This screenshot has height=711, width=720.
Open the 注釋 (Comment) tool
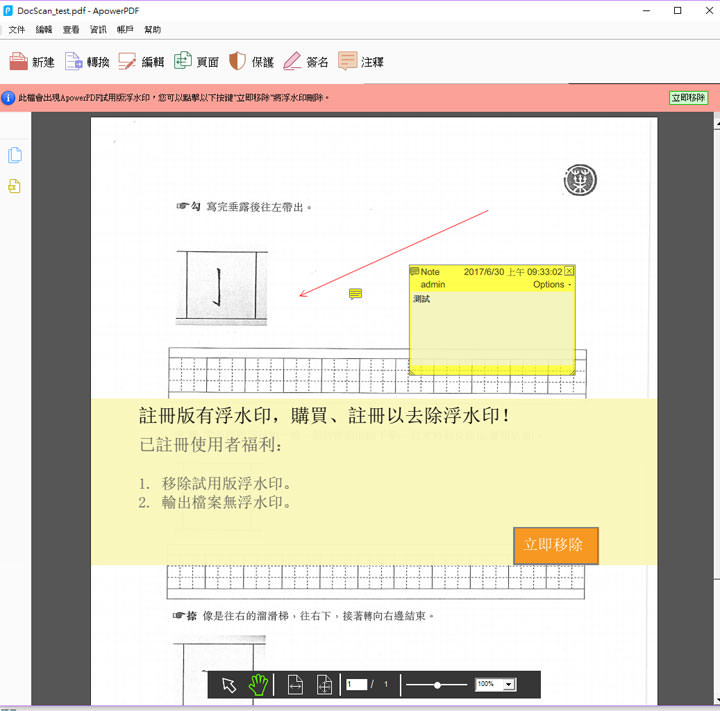(x=360, y=62)
